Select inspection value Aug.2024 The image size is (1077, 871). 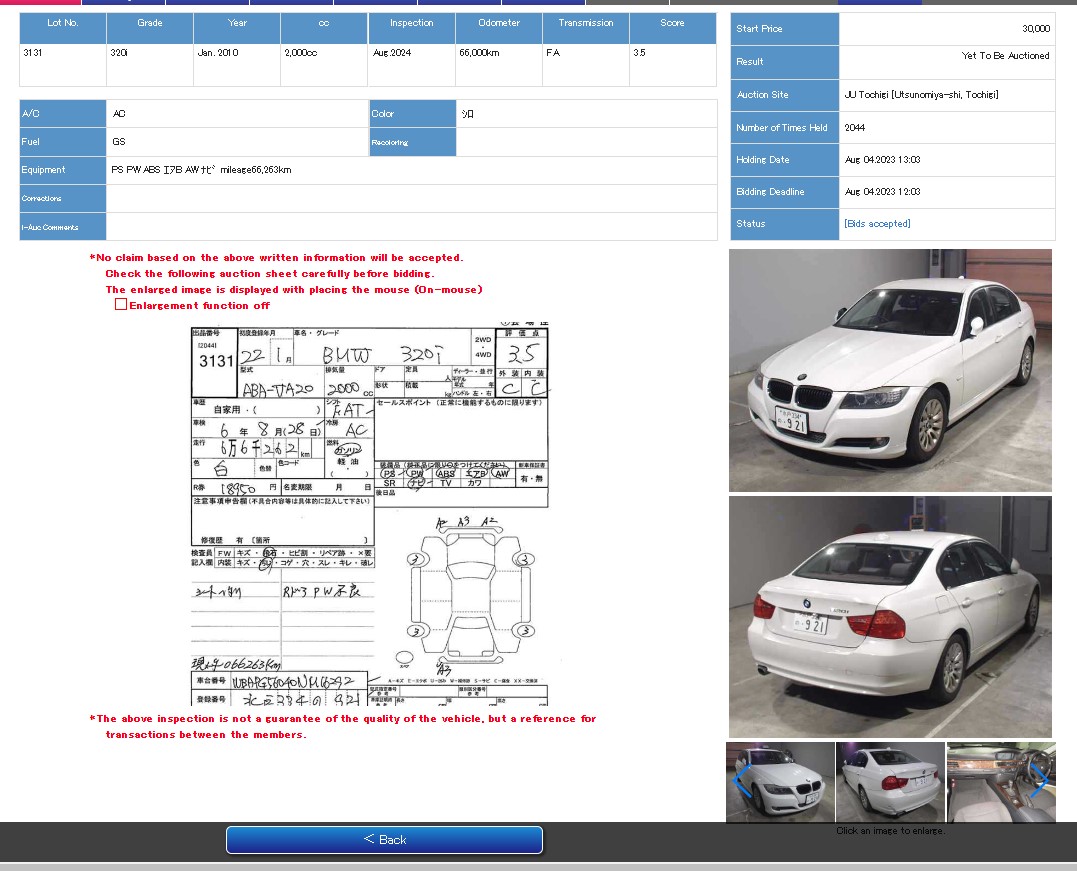click(x=392, y=53)
